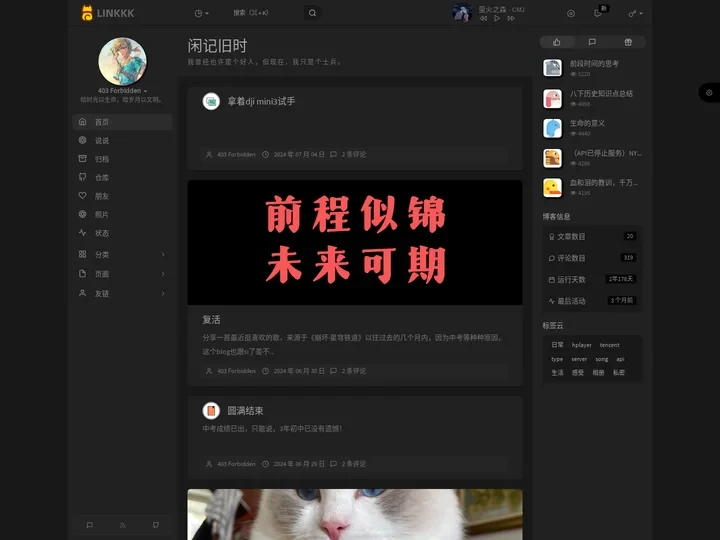
Task: Switch to the comments tab in right panel
Action: 592,42
